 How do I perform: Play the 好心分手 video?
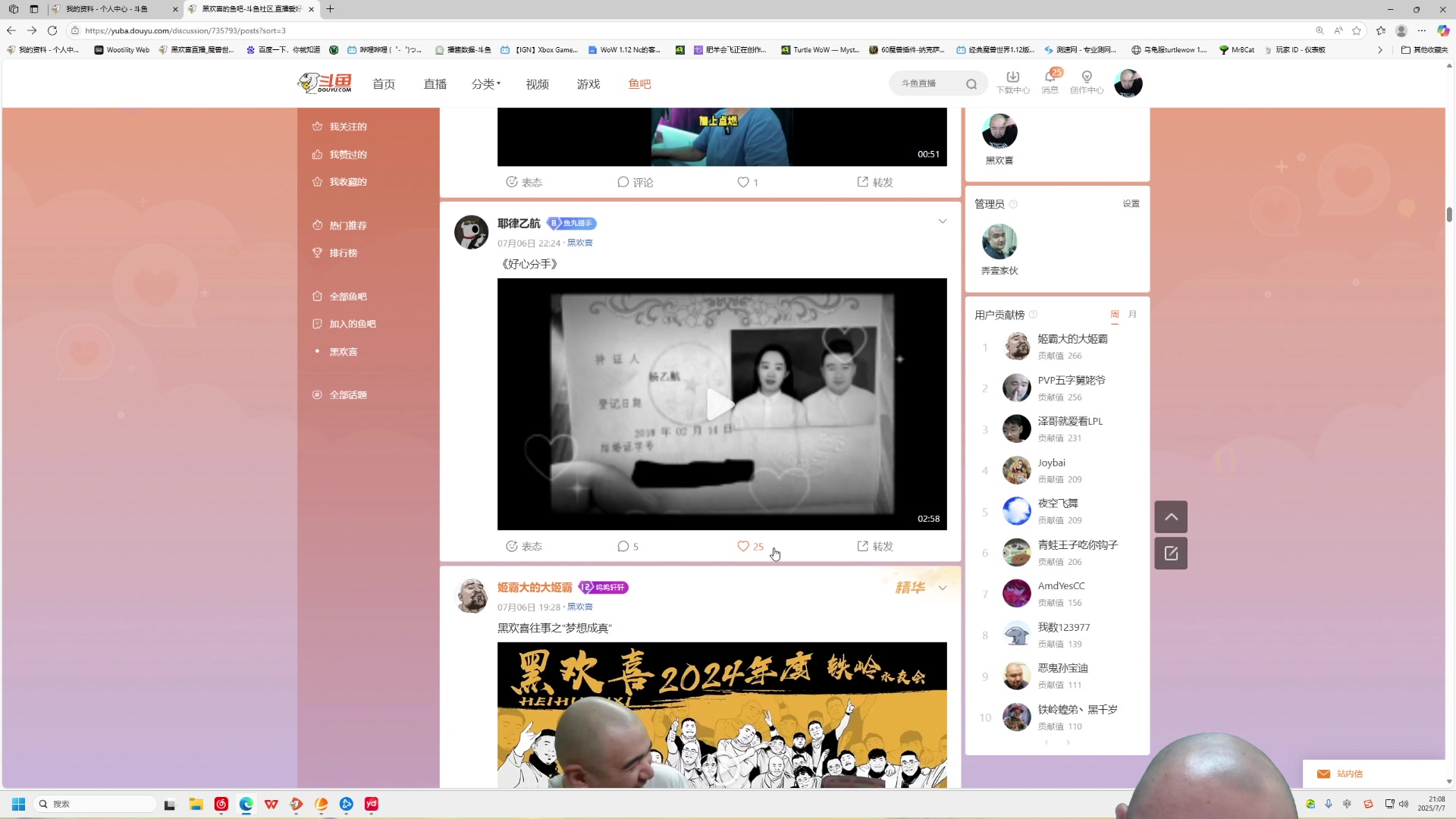coord(721,404)
